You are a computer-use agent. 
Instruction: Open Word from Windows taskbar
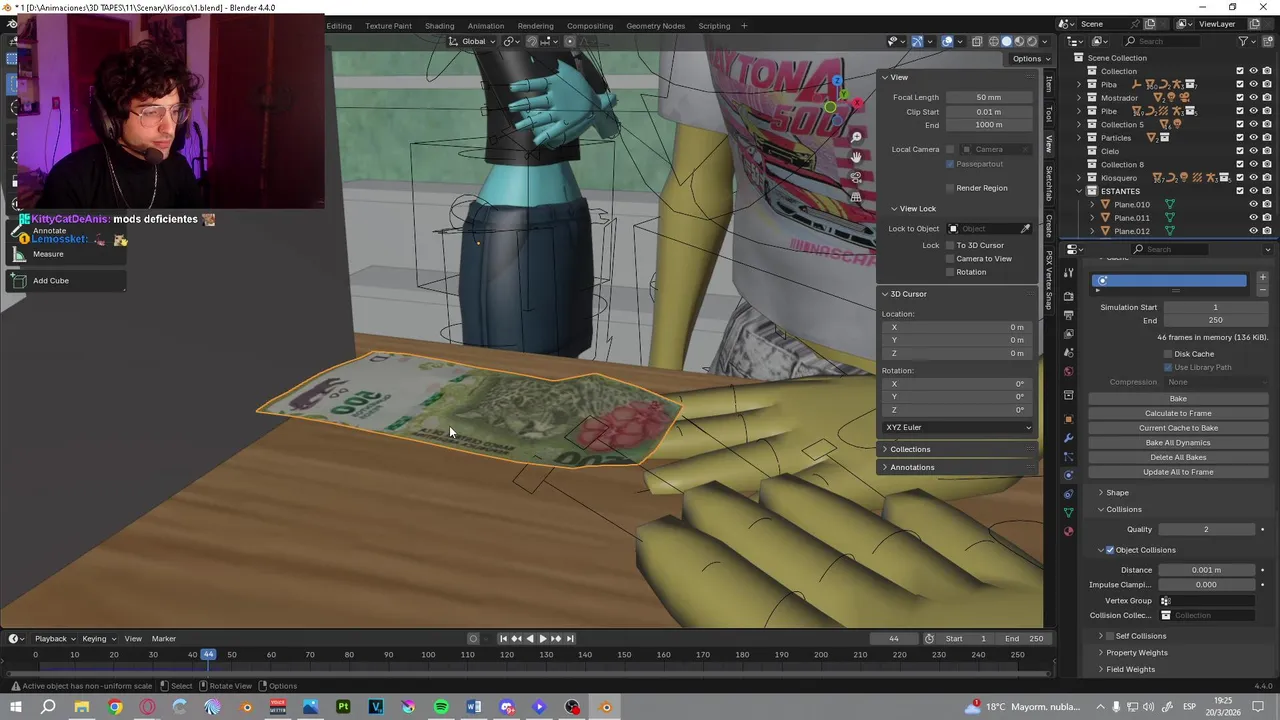(474, 707)
